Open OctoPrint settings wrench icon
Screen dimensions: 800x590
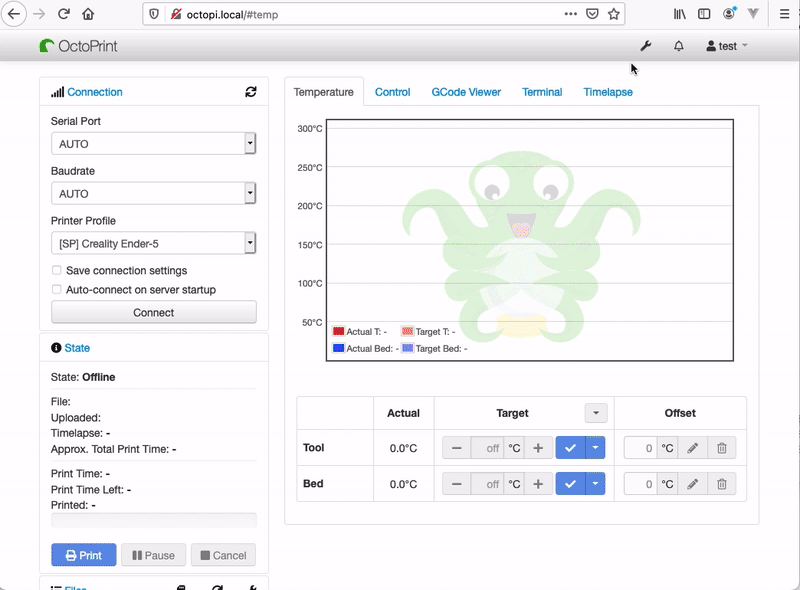tap(646, 46)
